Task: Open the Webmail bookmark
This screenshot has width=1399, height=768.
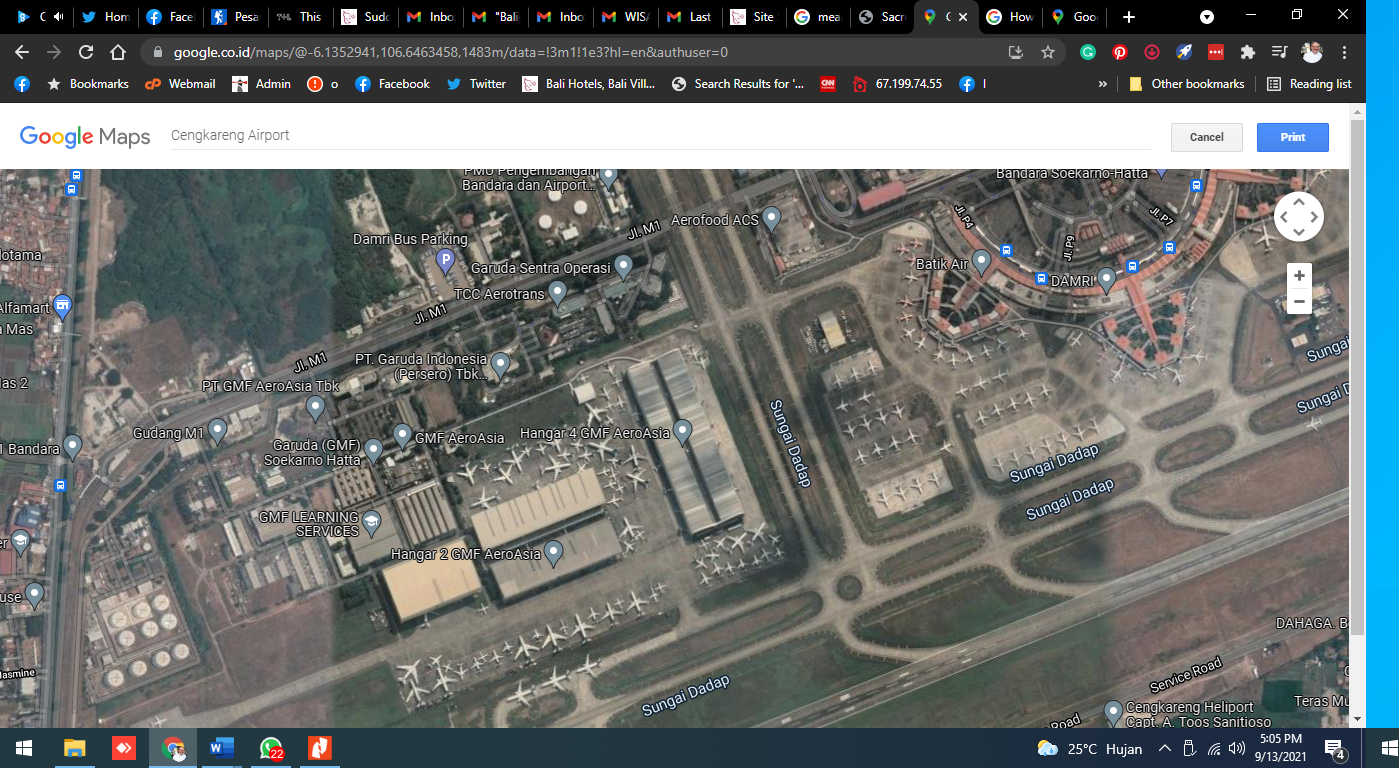Action: pos(180,84)
